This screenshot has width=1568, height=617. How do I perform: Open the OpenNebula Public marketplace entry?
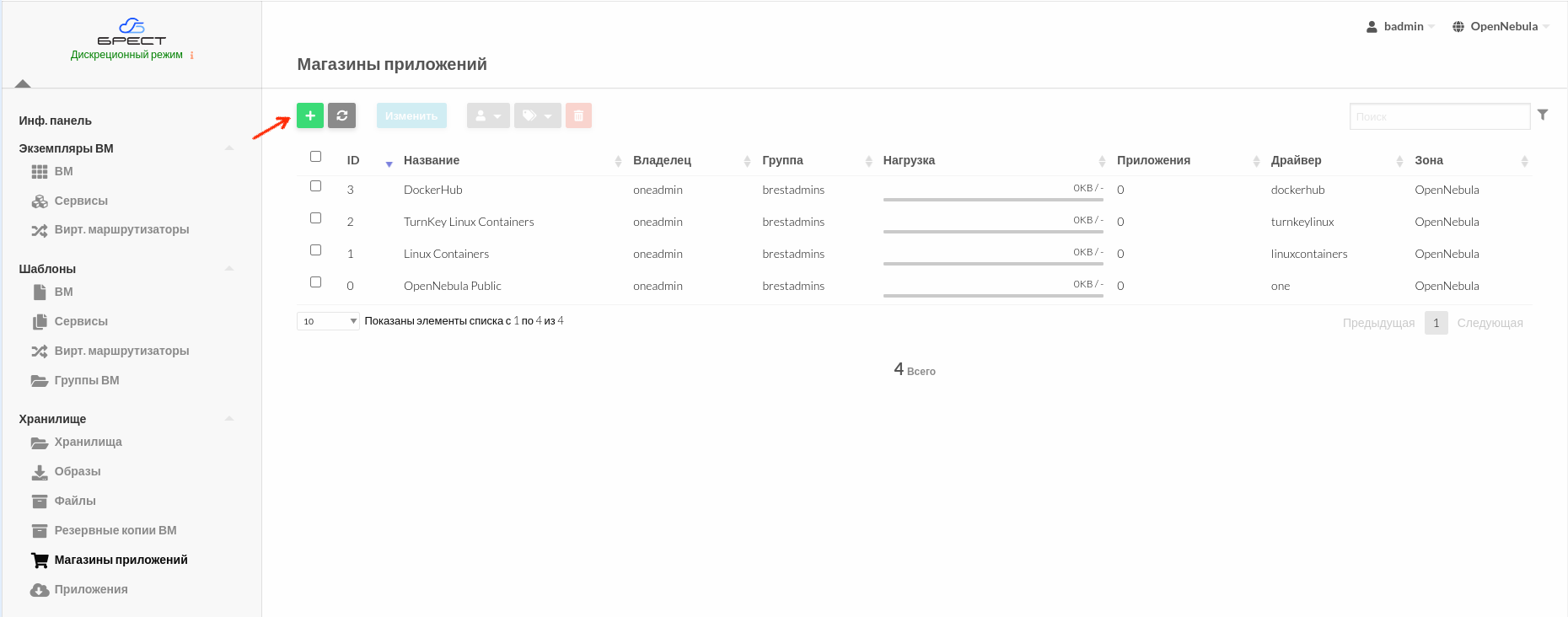coord(452,286)
